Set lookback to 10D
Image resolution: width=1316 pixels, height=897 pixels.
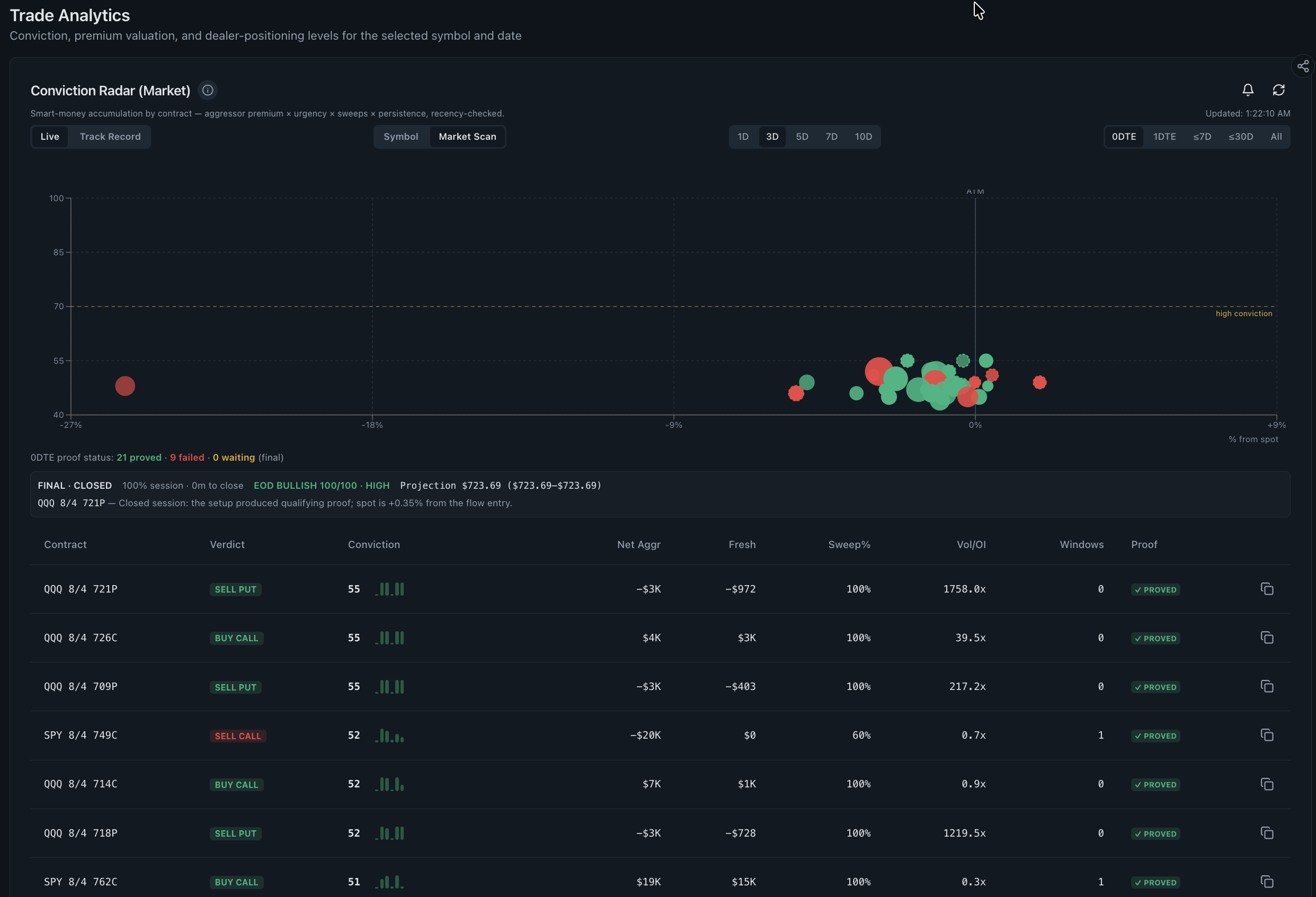(x=863, y=137)
